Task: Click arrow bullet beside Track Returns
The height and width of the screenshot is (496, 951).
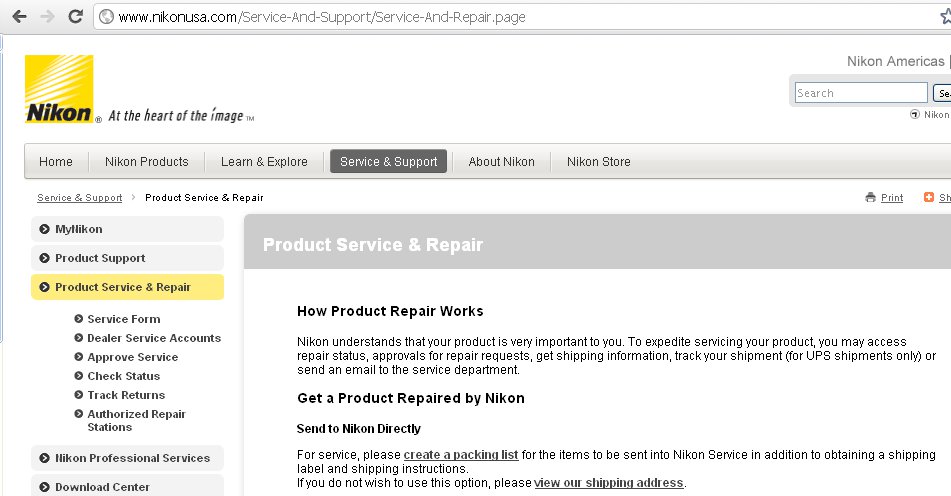Action: [78, 395]
